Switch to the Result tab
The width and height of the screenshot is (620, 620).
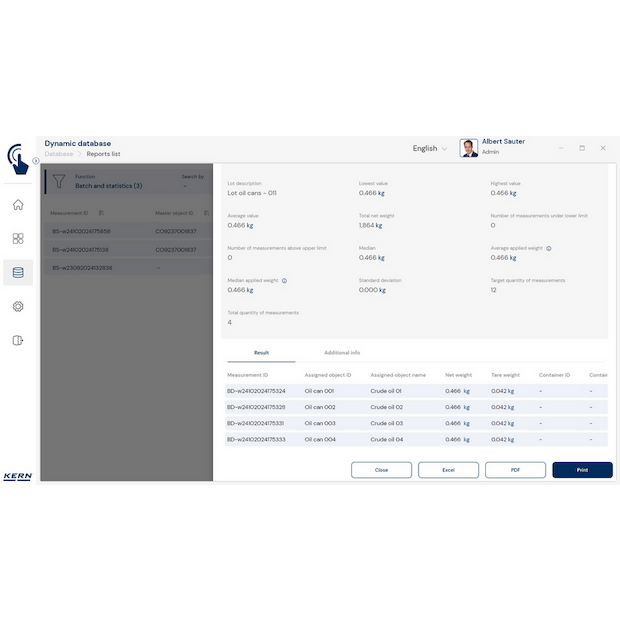pos(261,353)
